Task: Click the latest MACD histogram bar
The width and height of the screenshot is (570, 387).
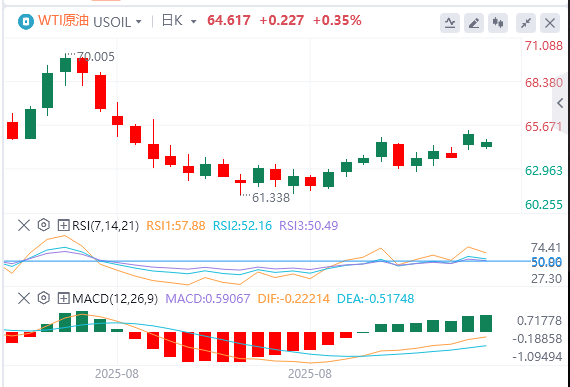Action: pyautogui.click(x=486, y=323)
